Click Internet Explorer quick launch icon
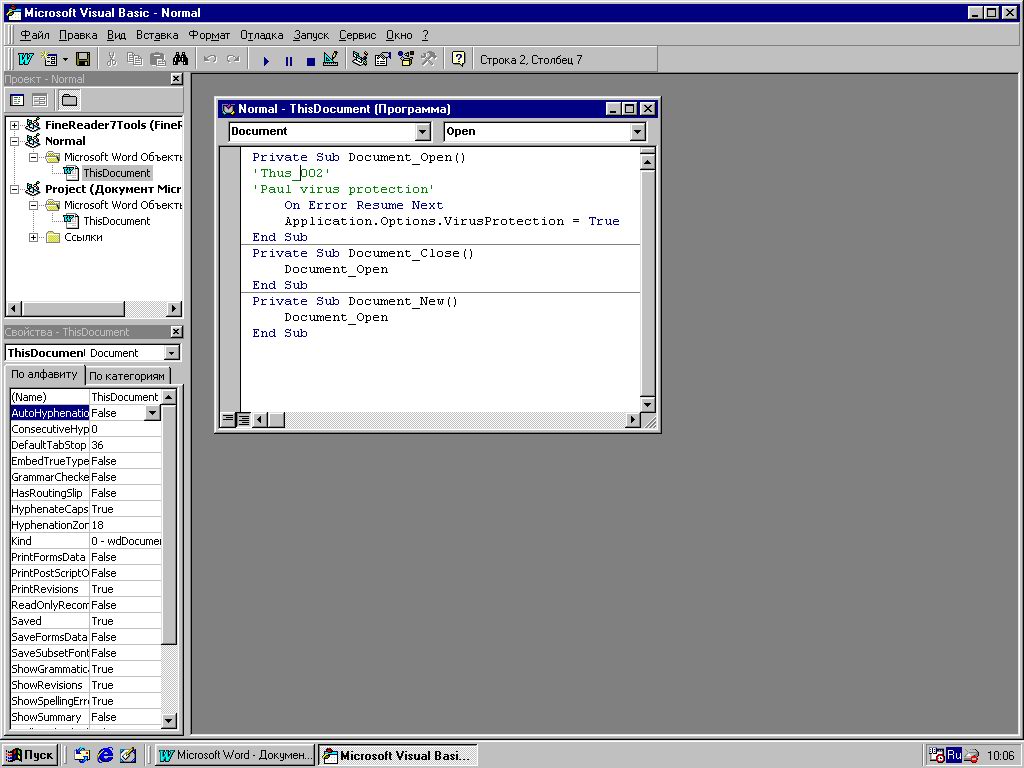This screenshot has width=1024, height=768. (x=104, y=756)
